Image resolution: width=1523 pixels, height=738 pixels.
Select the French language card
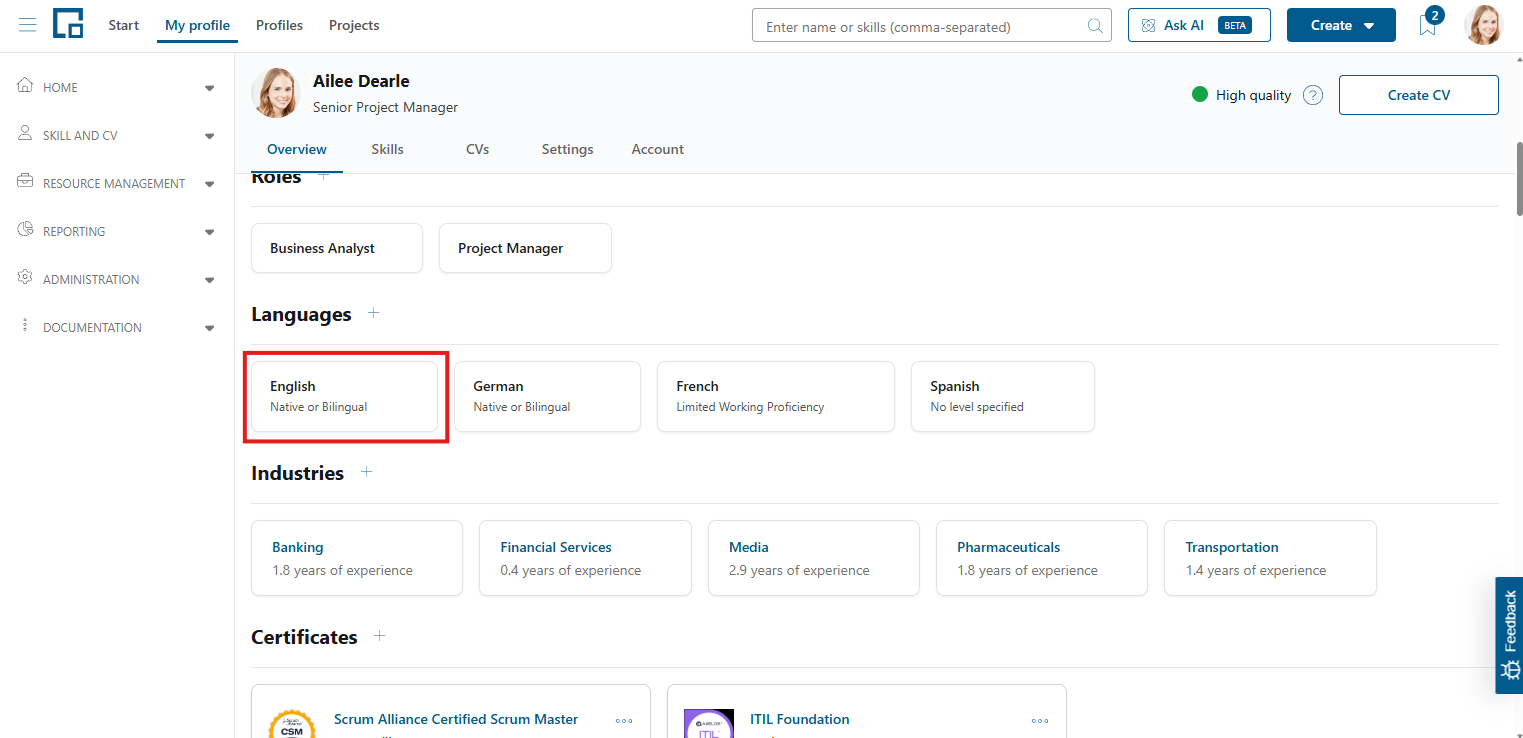pos(775,396)
